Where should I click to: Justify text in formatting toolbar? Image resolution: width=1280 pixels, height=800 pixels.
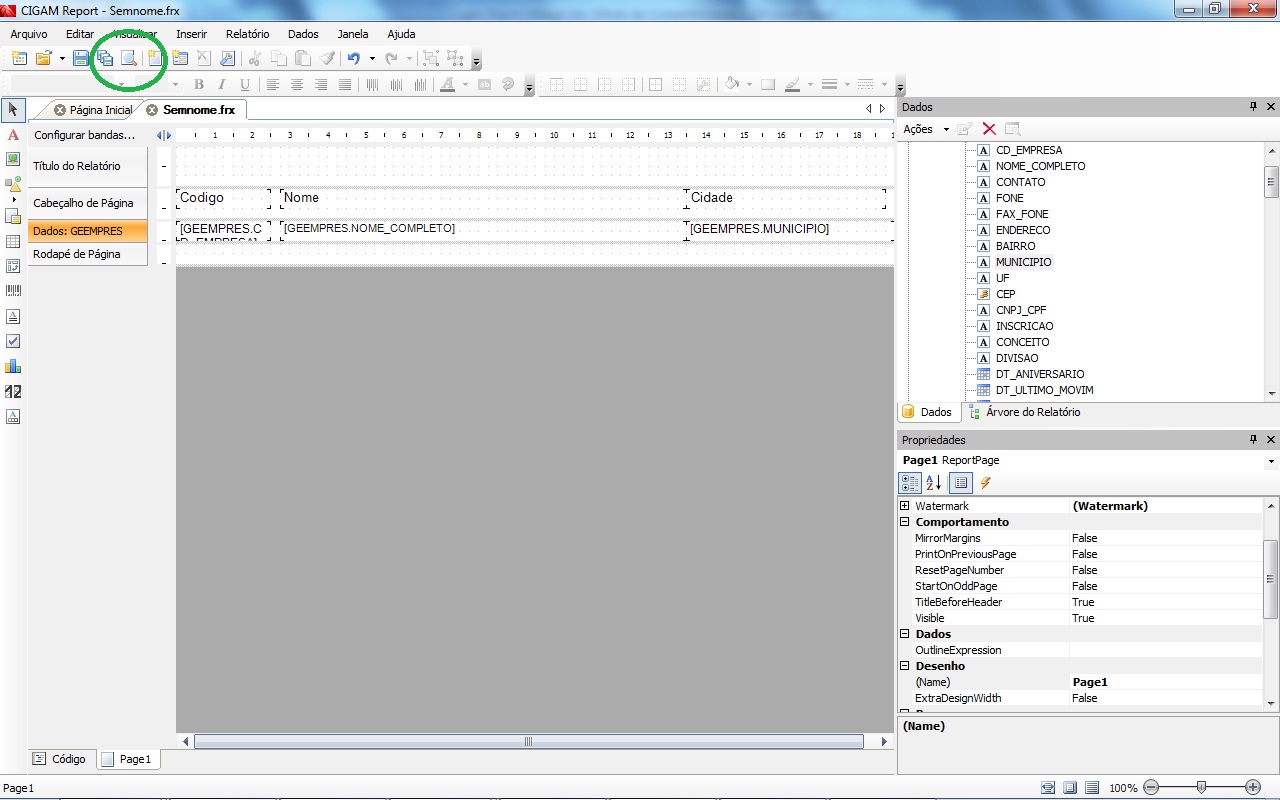click(x=345, y=85)
